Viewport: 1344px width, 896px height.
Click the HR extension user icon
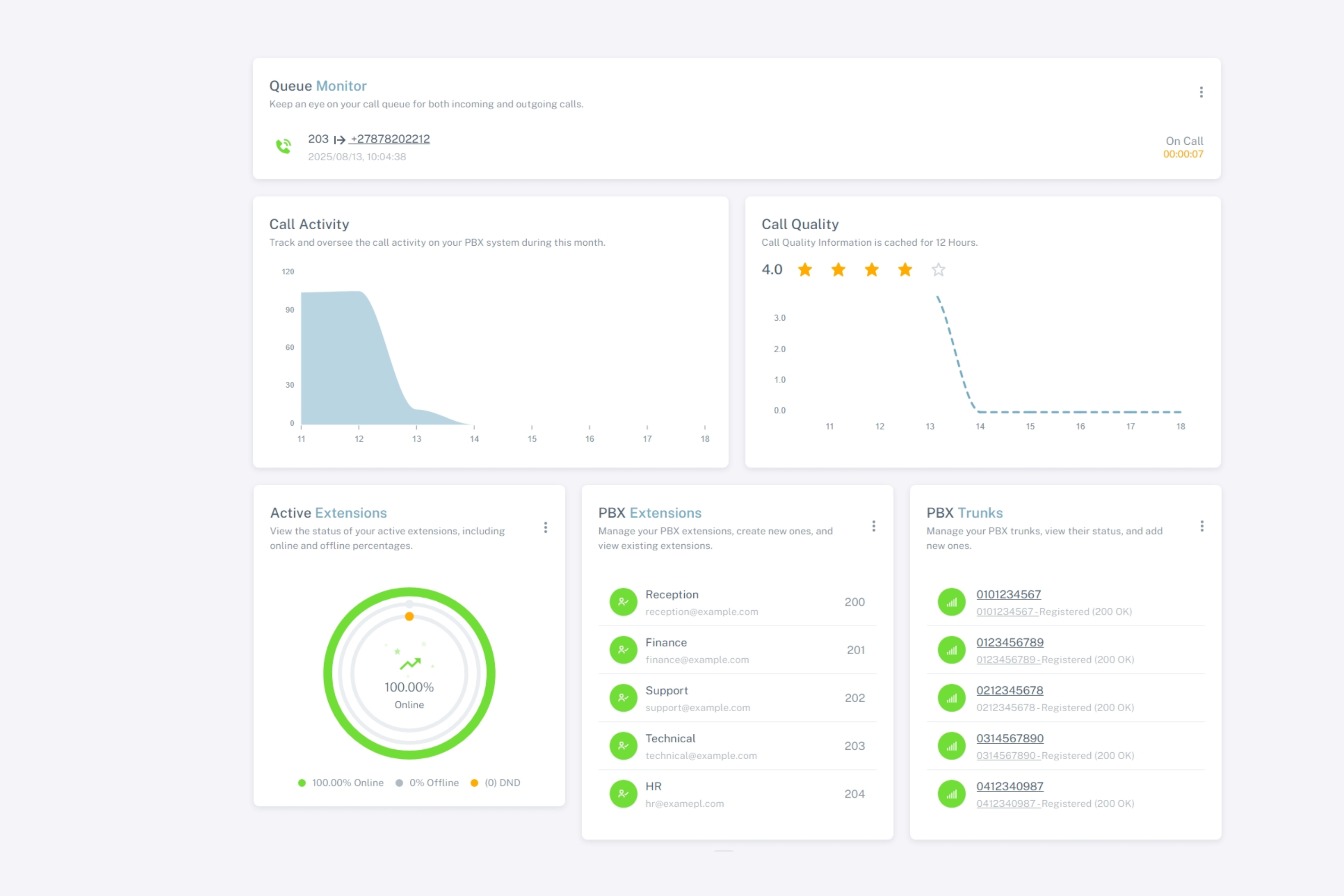coord(623,794)
